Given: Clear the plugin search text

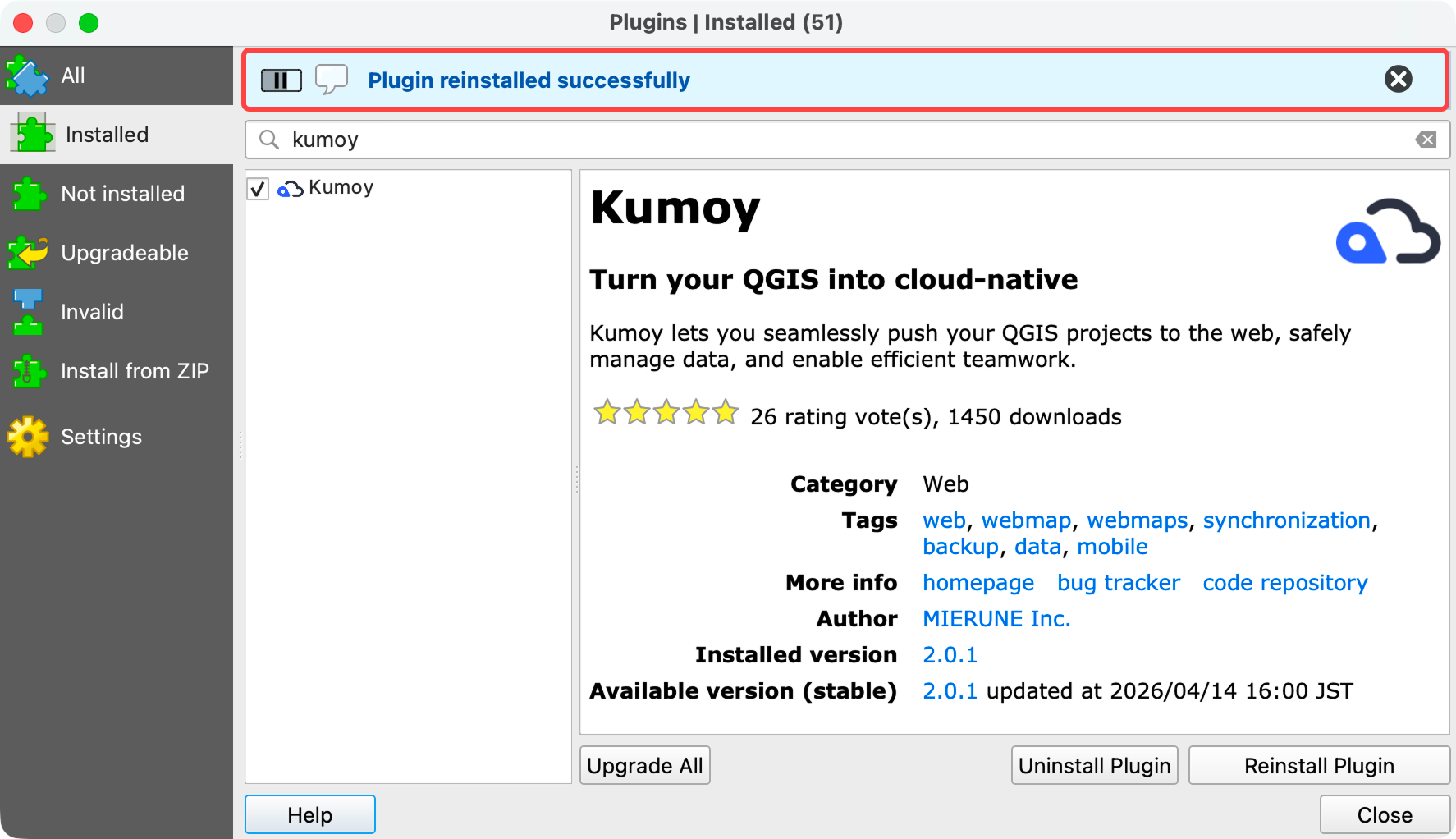Looking at the screenshot, I should click(x=1426, y=140).
